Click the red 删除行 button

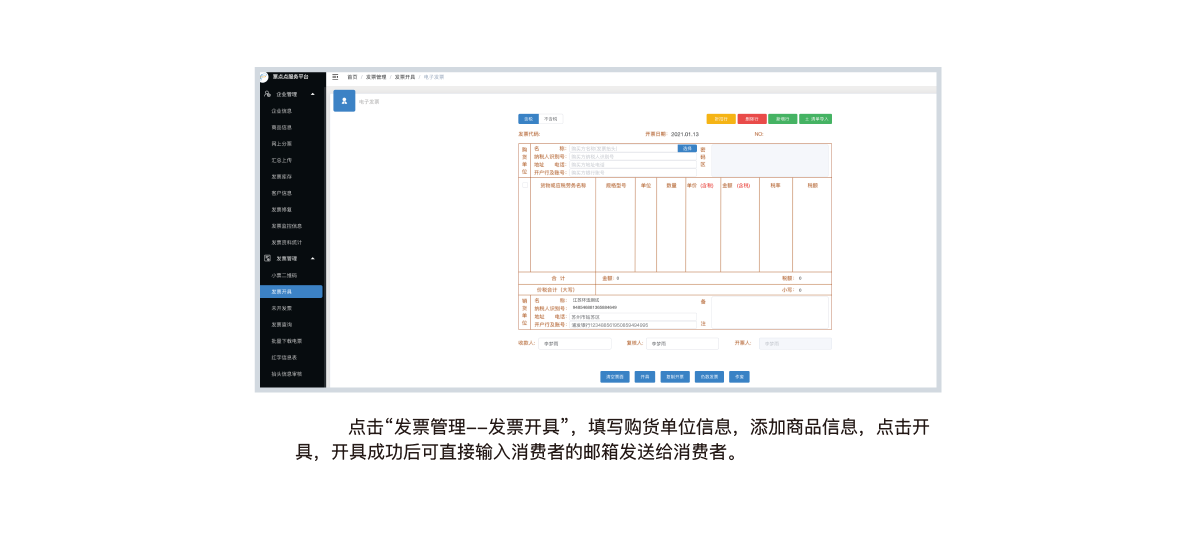pos(752,119)
